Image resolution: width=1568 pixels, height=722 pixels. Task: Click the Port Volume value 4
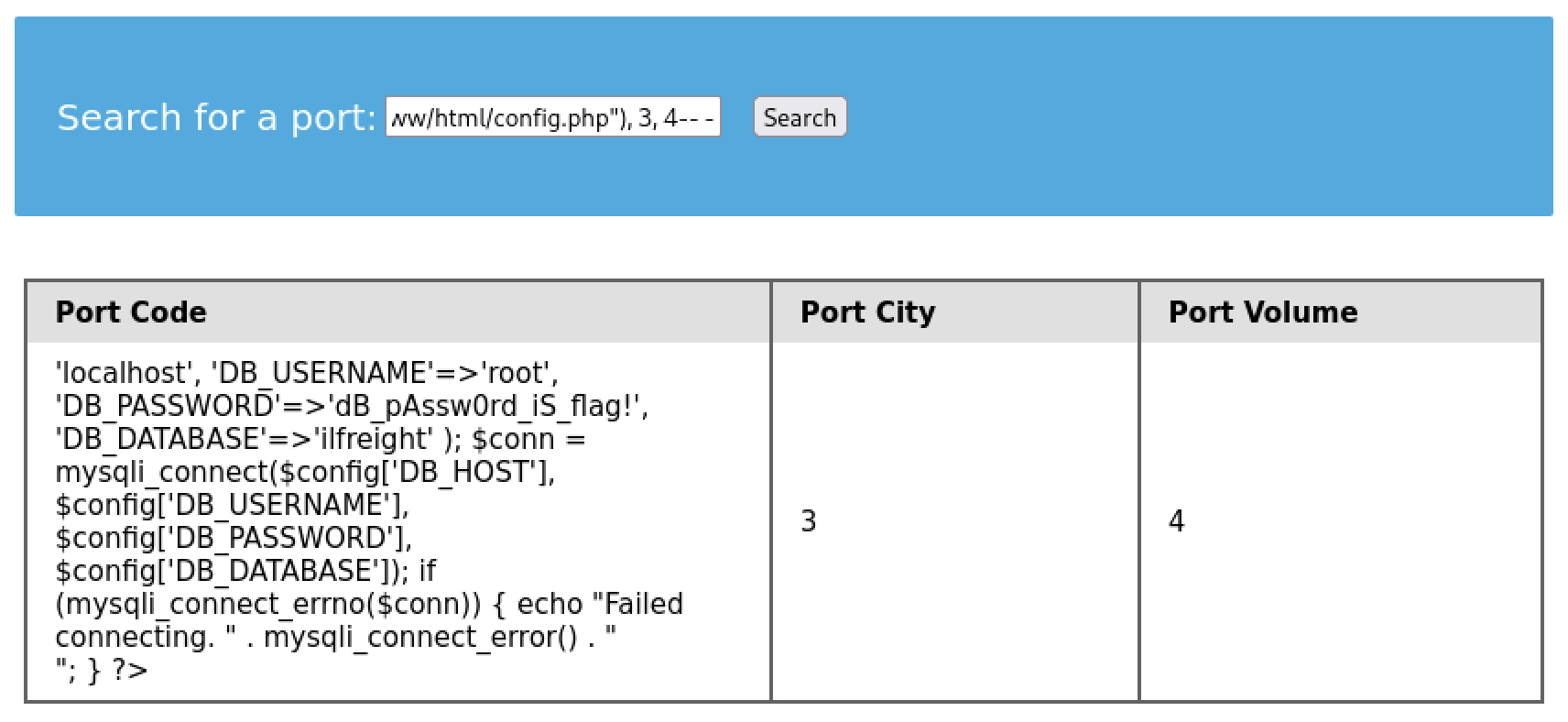[1176, 521]
